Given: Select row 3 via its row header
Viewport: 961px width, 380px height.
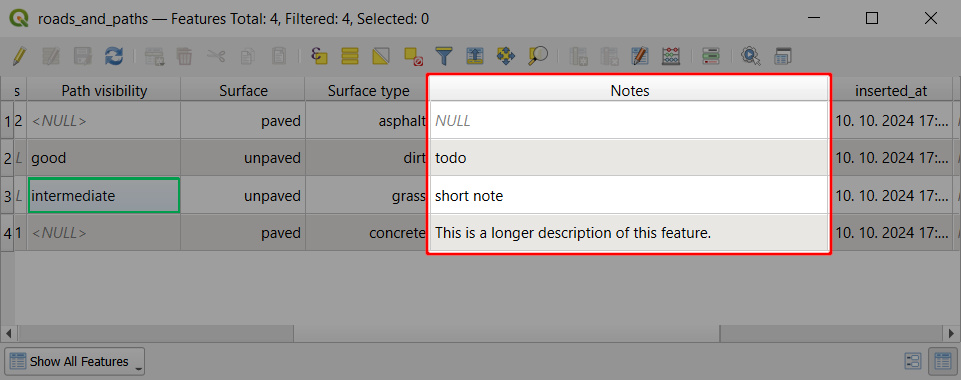Looking at the screenshot, I should (x=7, y=196).
